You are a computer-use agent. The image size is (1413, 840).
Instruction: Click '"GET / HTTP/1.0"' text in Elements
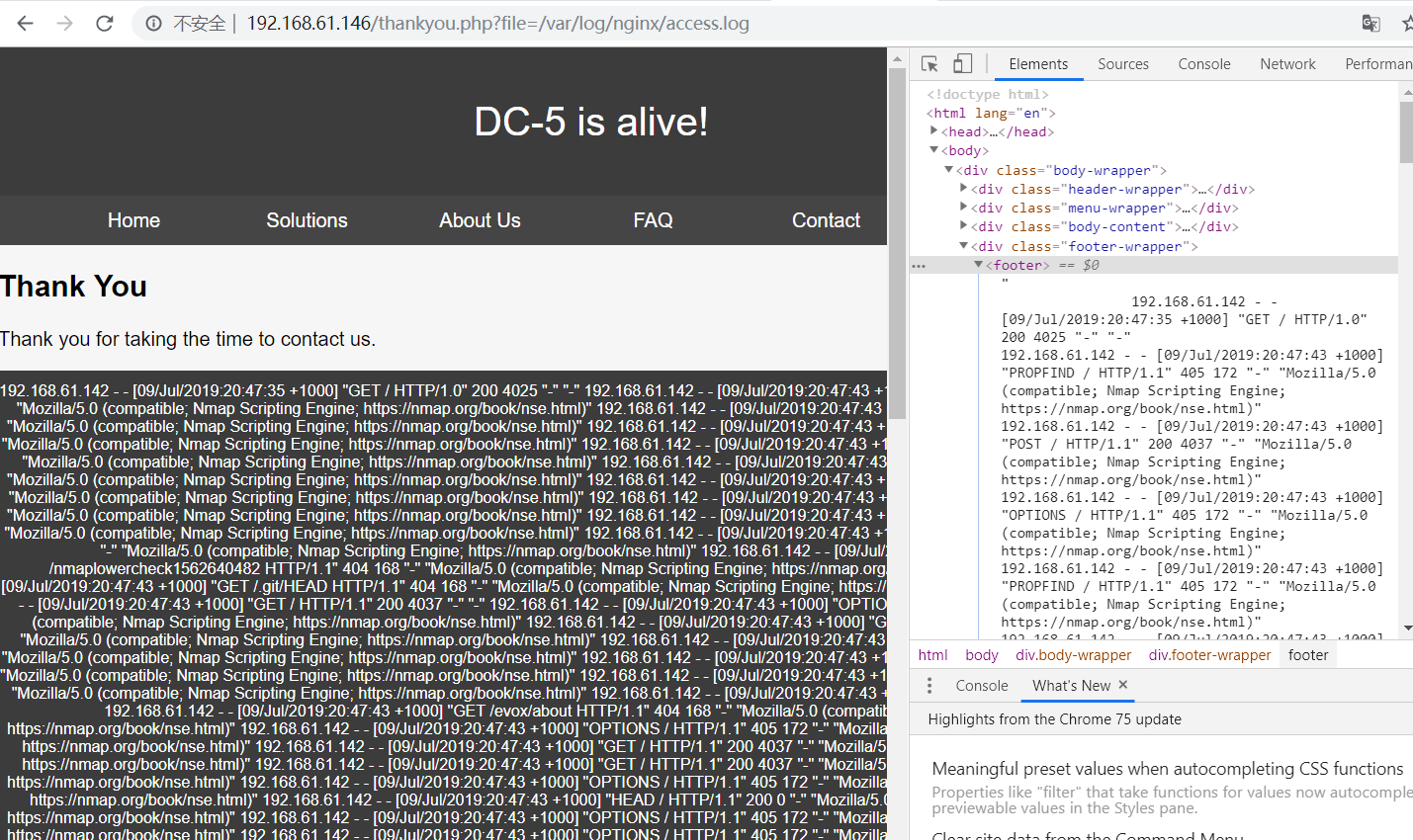(x=1301, y=319)
